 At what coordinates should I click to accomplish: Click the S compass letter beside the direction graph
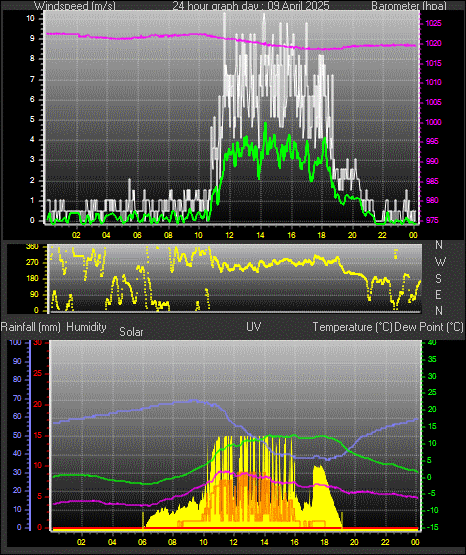tap(438, 279)
